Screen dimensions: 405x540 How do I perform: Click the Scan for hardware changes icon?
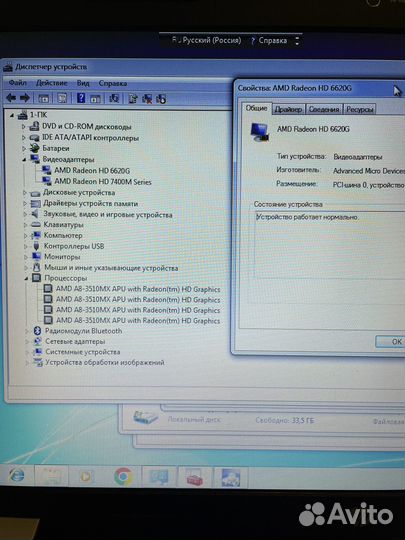click(114, 98)
